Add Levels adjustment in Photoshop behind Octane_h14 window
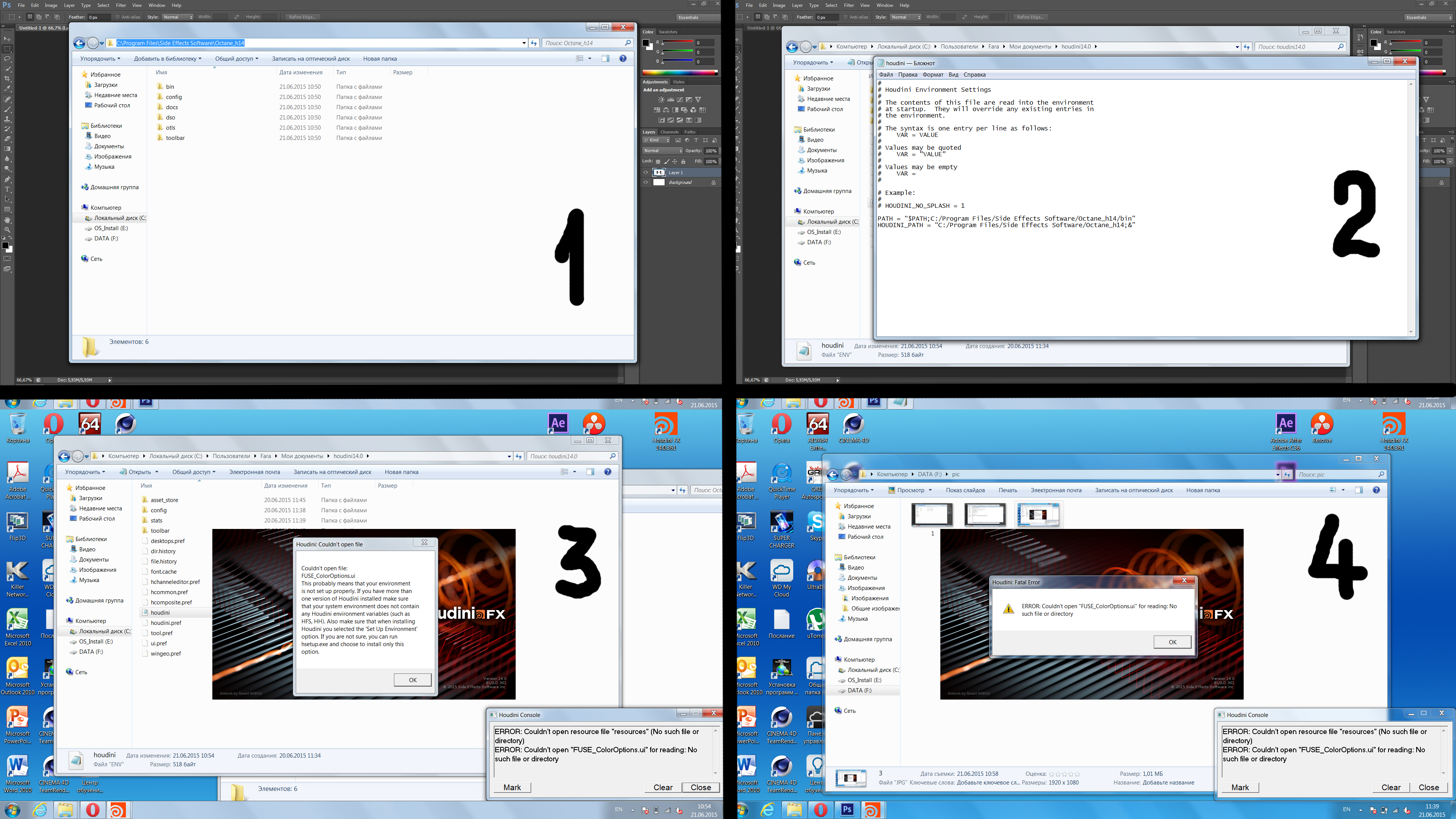 coord(670,99)
